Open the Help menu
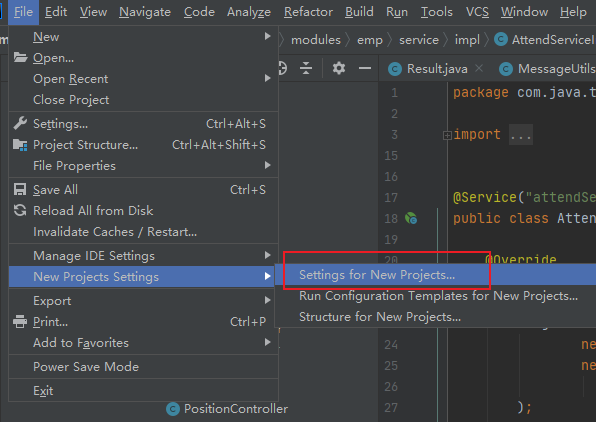The width and height of the screenshot is (596, 422). click(x=573, y=12)
